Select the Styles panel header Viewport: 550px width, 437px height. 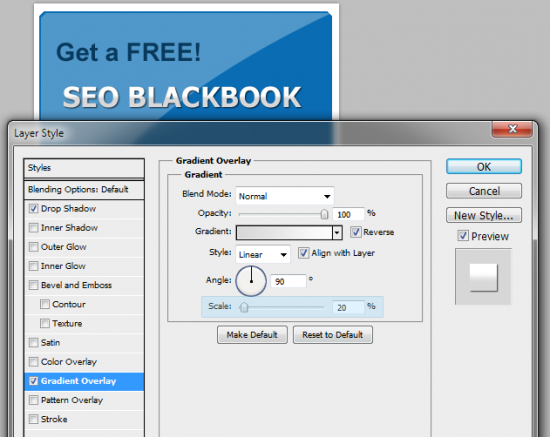point(84,168)
